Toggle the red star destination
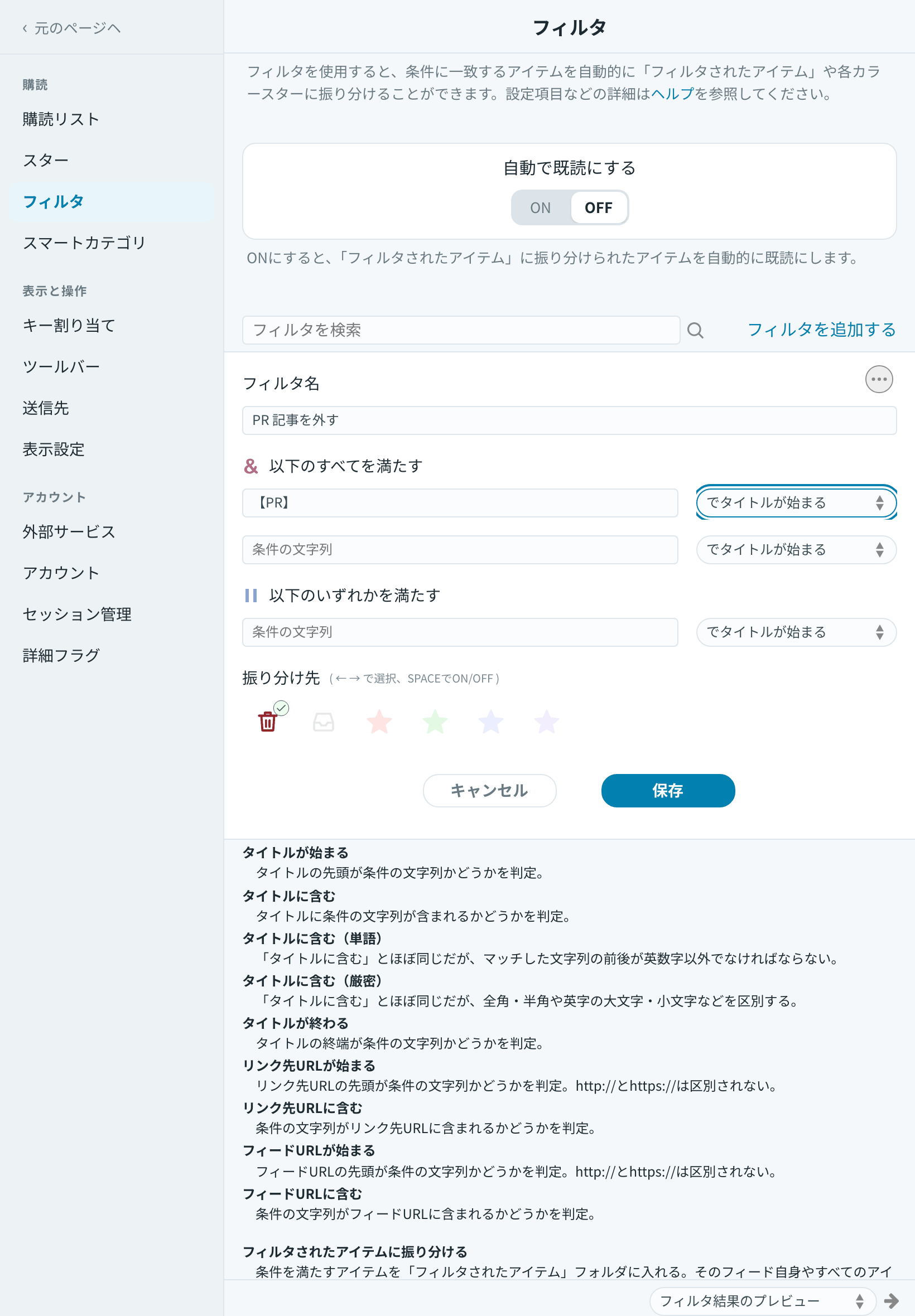 (x=379, y=722)
